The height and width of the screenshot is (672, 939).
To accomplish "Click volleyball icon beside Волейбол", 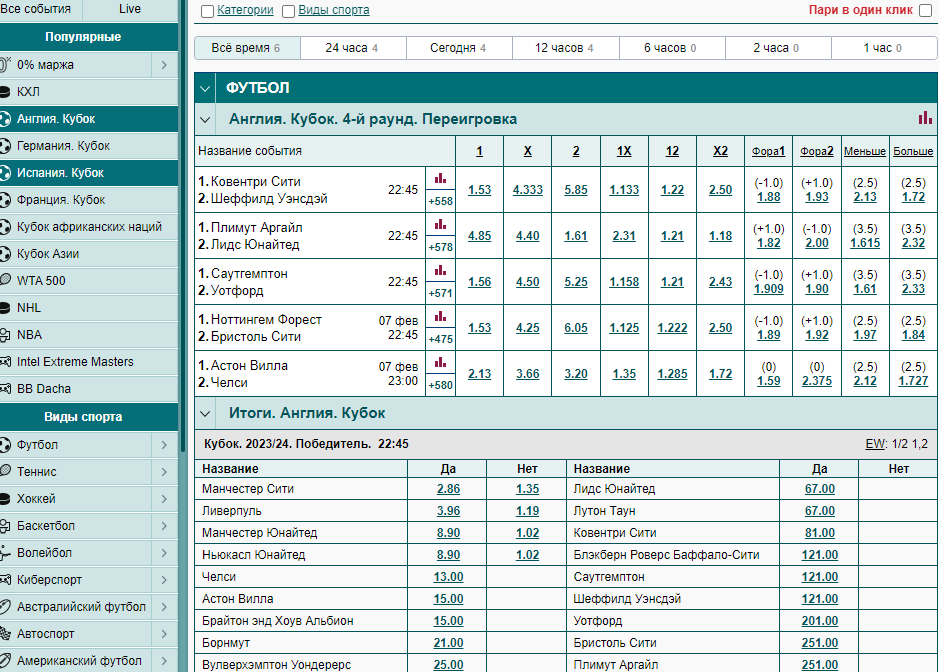I will click(5, 553).
